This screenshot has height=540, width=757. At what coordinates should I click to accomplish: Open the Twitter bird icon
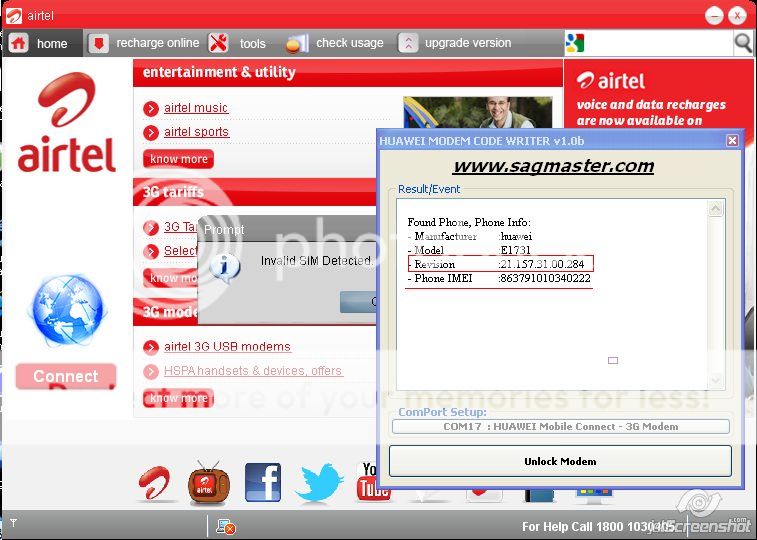pos(319,483)
